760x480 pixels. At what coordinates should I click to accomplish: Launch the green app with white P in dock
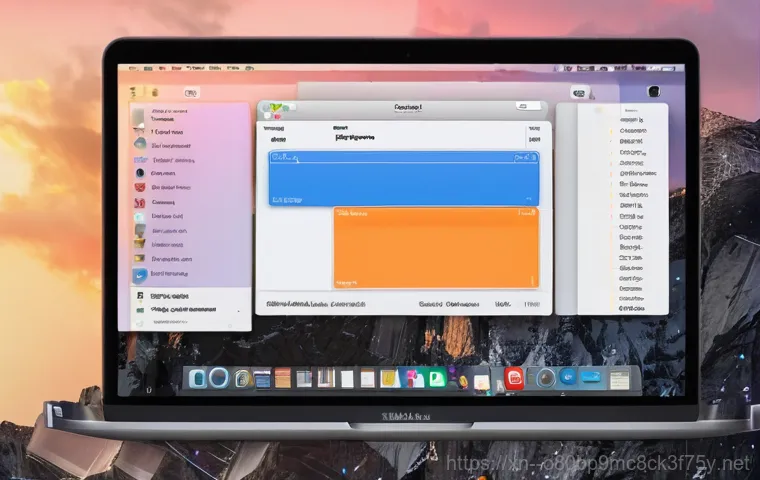437,378
